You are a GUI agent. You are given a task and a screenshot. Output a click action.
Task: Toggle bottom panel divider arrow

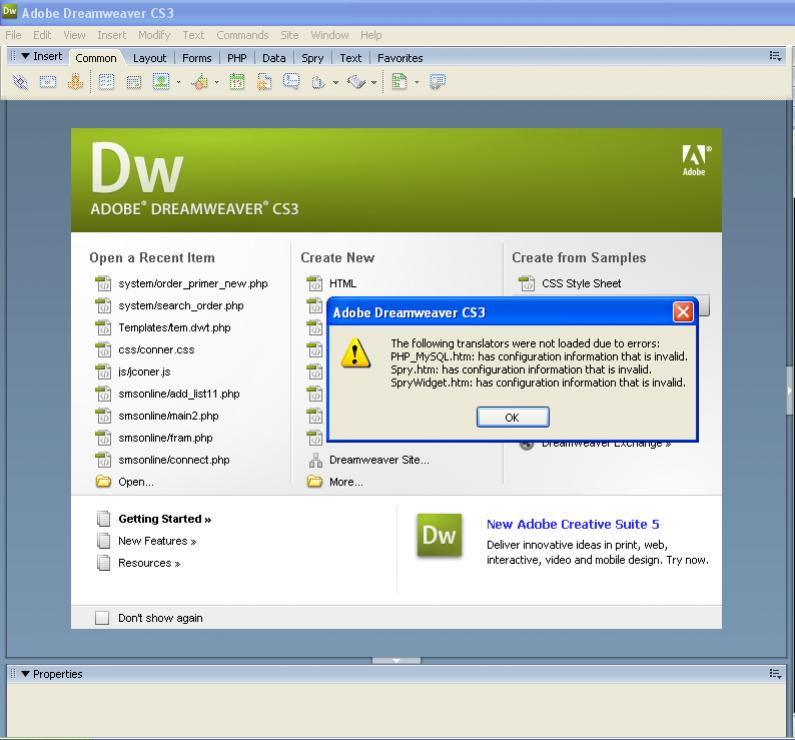[x=396, y=660]
